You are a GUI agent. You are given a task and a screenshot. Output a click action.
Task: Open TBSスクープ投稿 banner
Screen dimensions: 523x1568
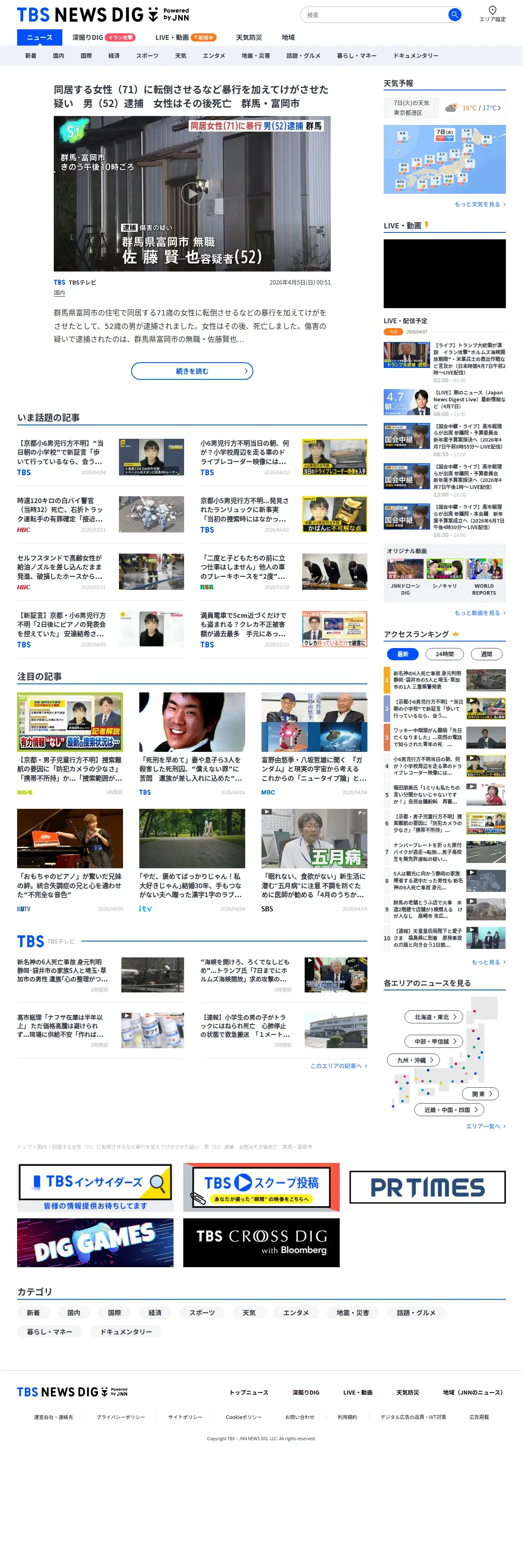point(261,1187)
